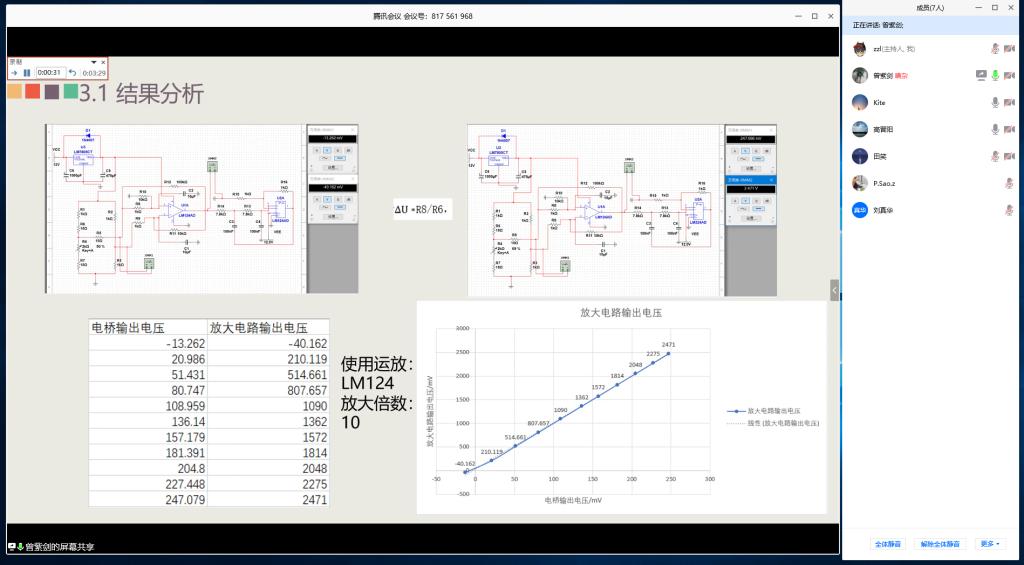1024x565 pixels.
Task: Click the camera icon next to Kite
Action: coord(1009,102)
